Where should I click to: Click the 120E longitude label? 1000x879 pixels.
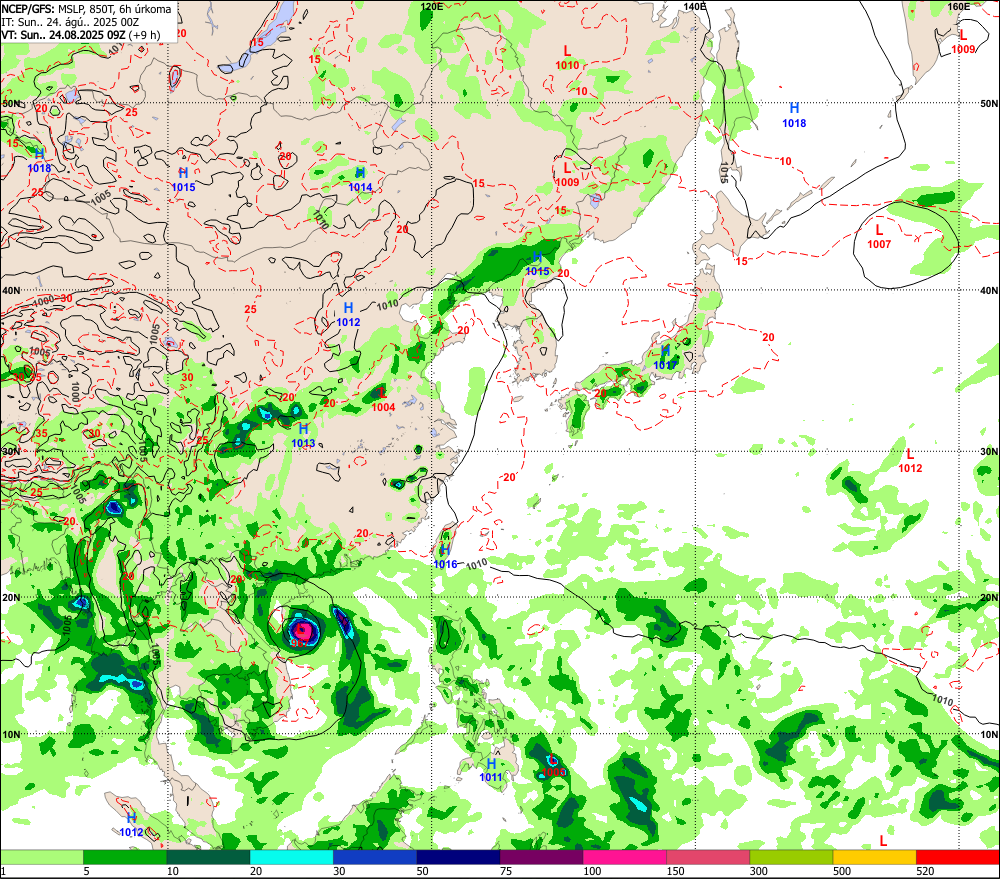click(432, 6)
